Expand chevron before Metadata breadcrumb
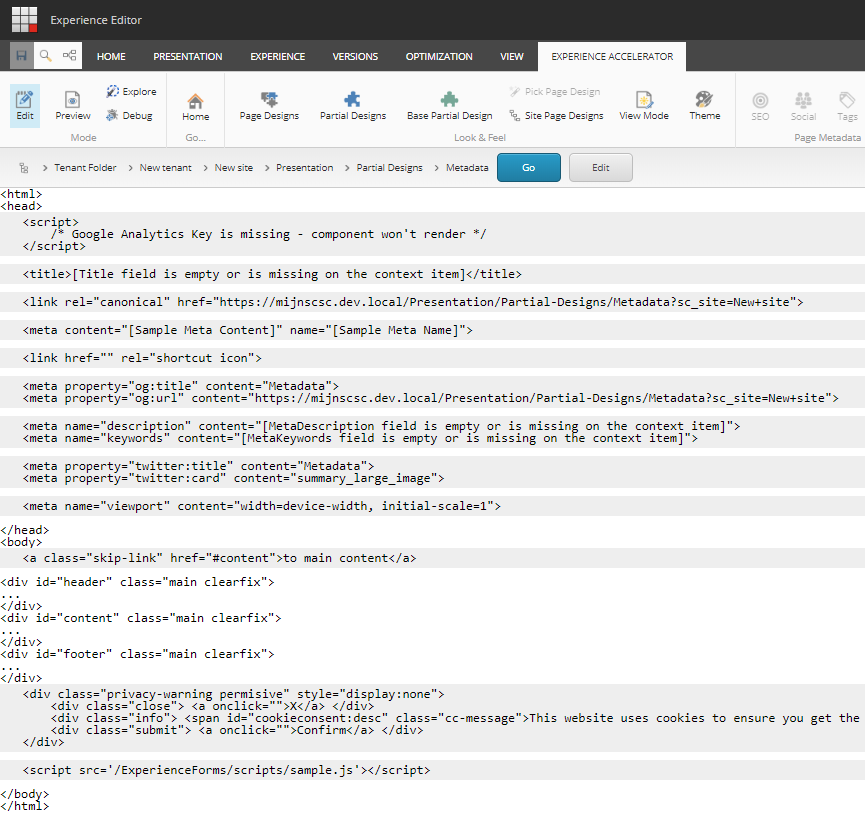 pyautogui.click(x=436, y=168)
